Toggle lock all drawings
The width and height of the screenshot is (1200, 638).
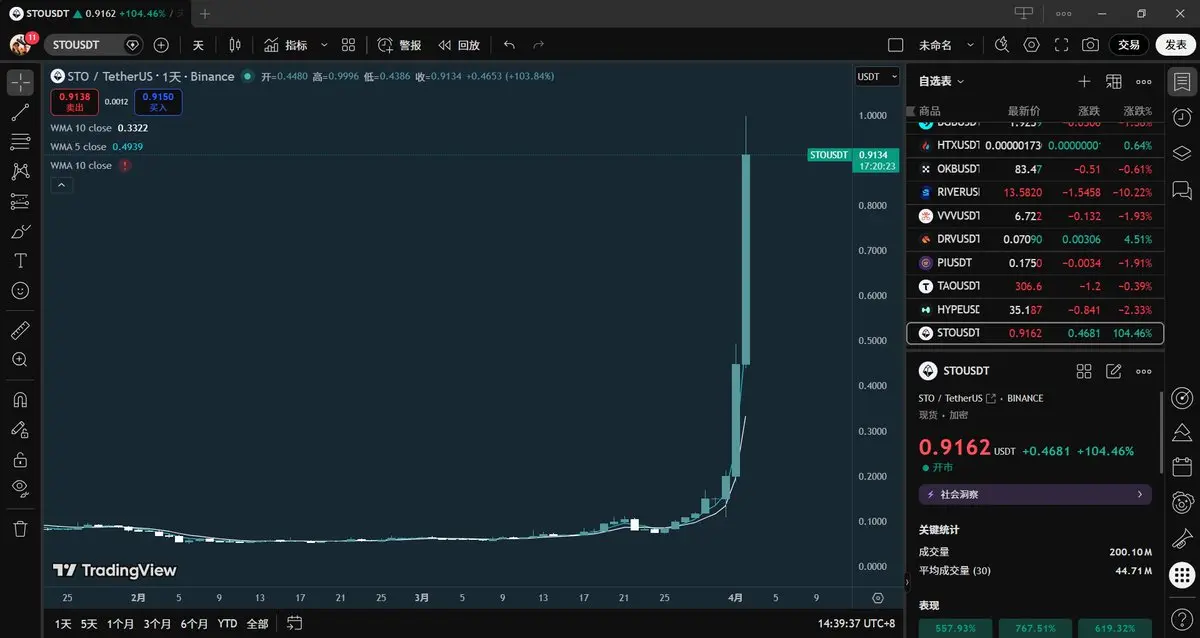point(20,460)
